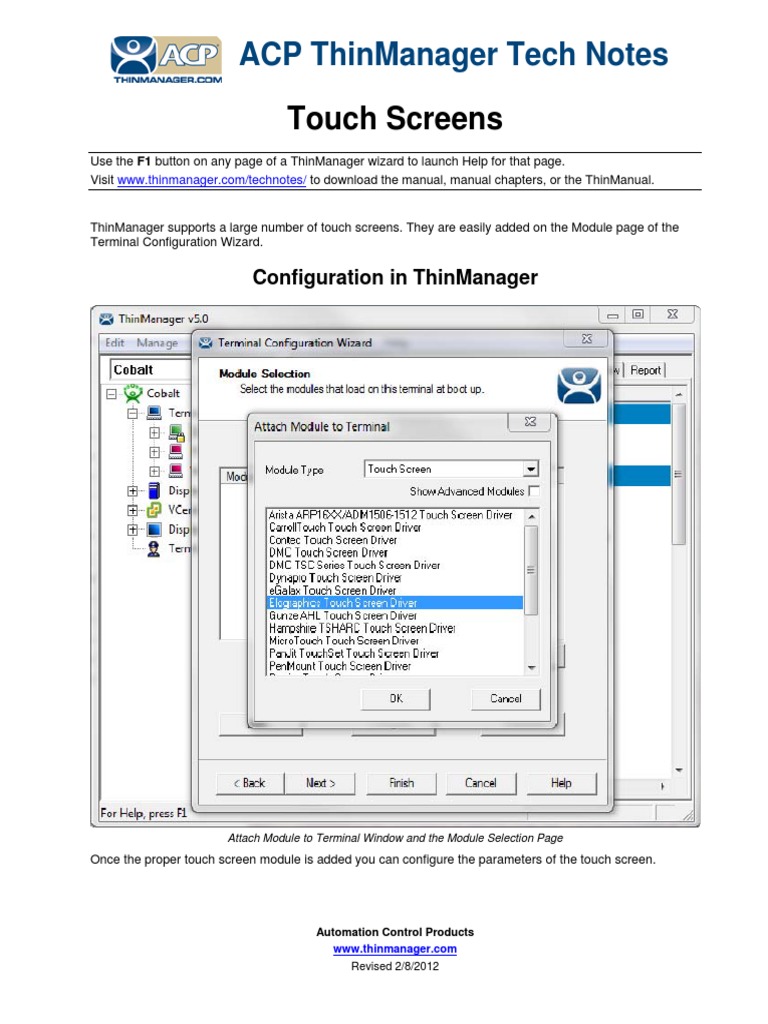Click OK in Attach Module dialog
Image resolution: width=768 pixels, height=1024 pixels.
396,699
